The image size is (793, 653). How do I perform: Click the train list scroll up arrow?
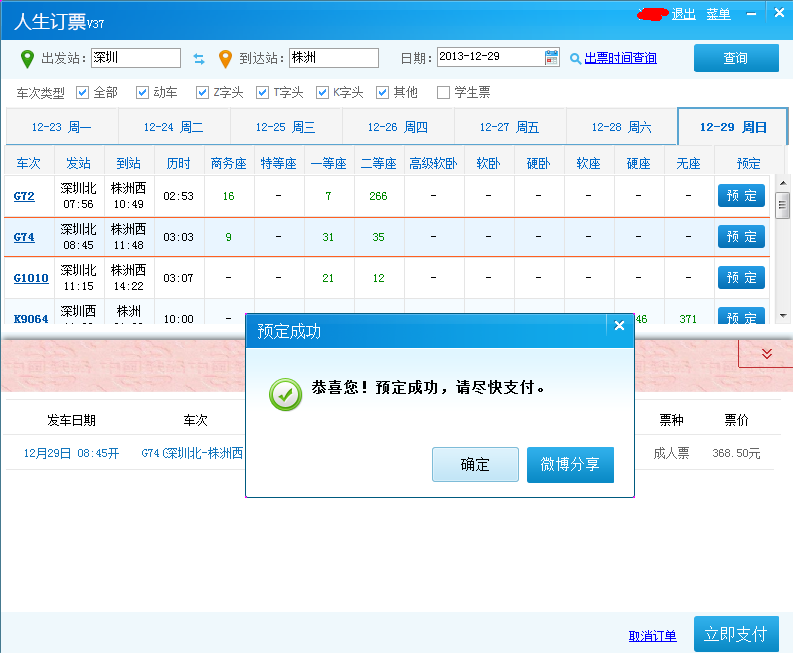tap(783, 183)
